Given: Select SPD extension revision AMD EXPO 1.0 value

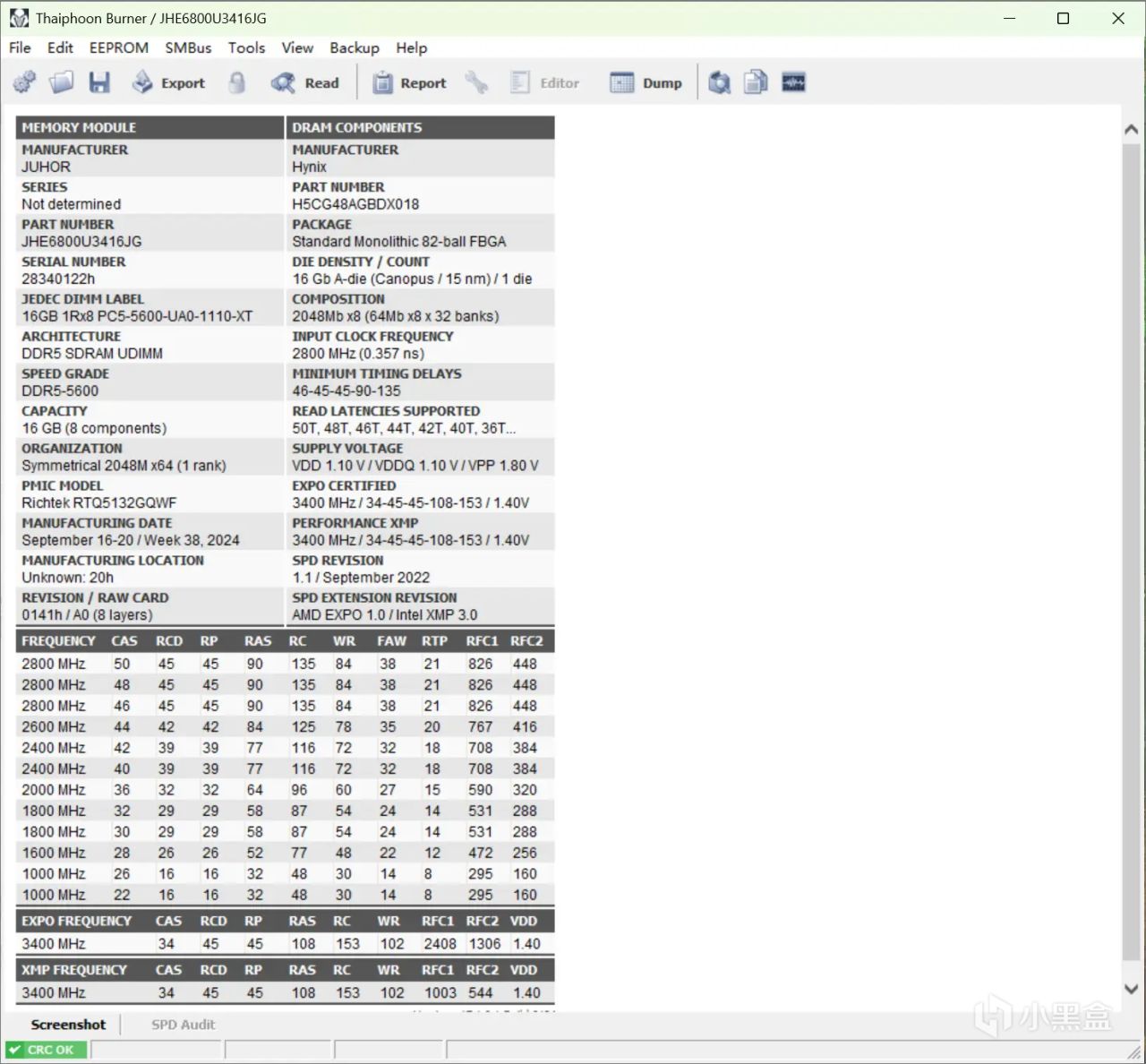Looking at the screenshot, I should pos(385,615).
